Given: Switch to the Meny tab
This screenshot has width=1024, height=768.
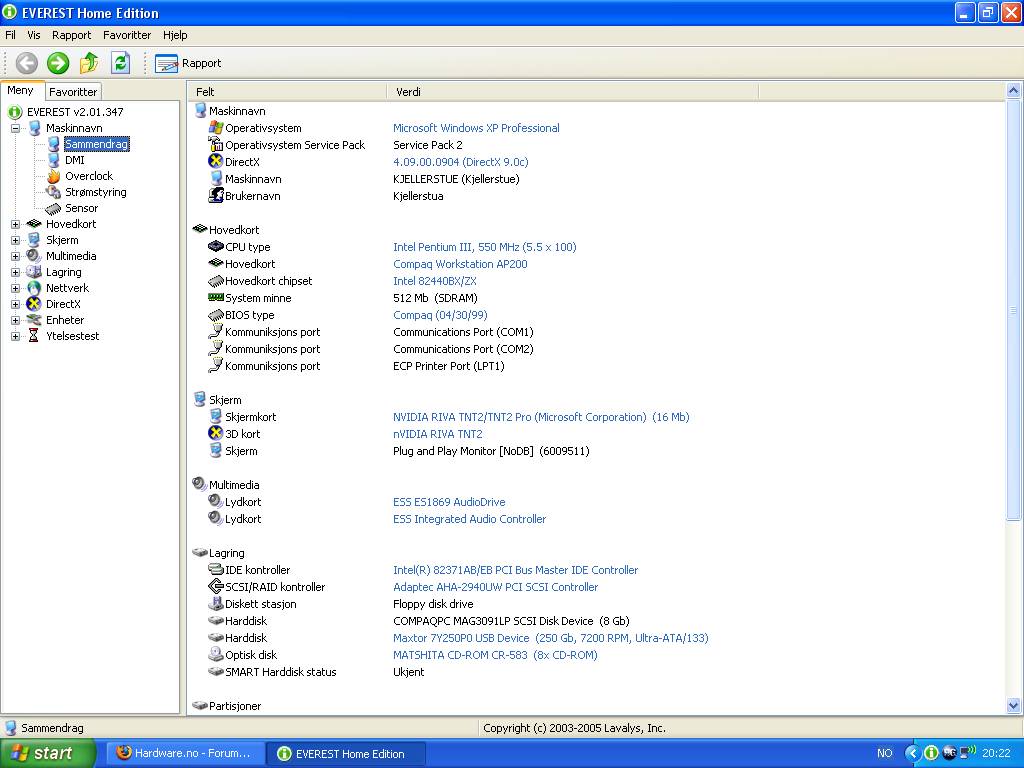Looking at the screenshot, I should click(21, 91).
